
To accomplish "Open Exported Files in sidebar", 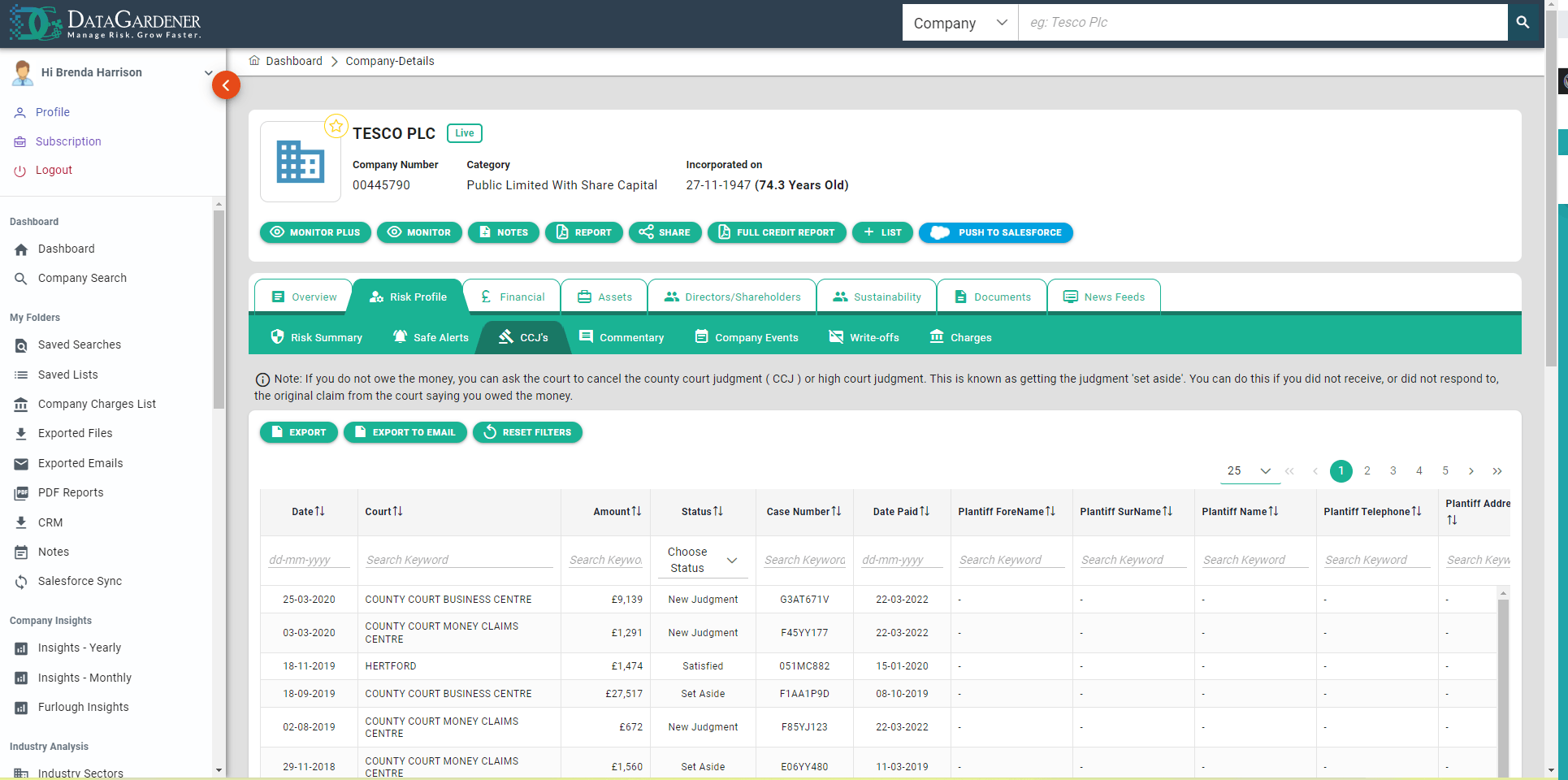I will [x=76, y=434].
